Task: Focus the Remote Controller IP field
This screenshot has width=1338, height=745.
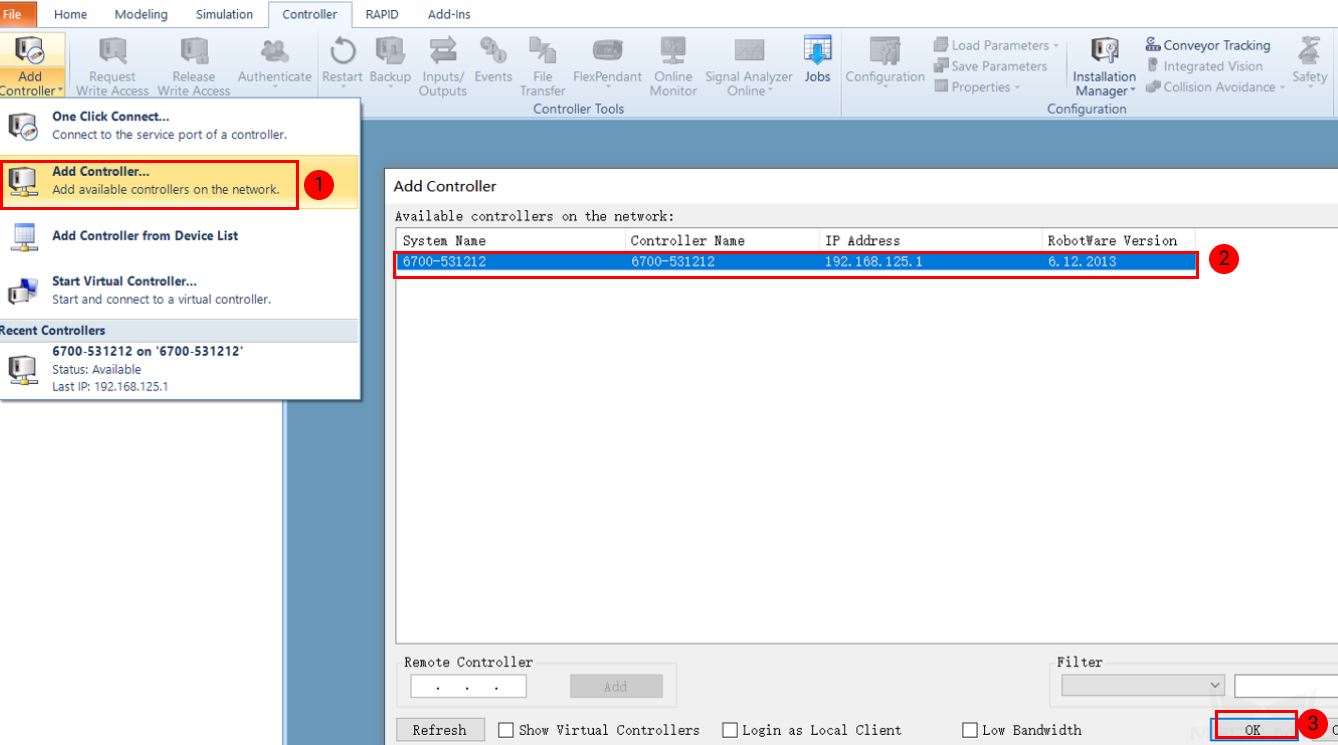Action: tap(468, 686)
